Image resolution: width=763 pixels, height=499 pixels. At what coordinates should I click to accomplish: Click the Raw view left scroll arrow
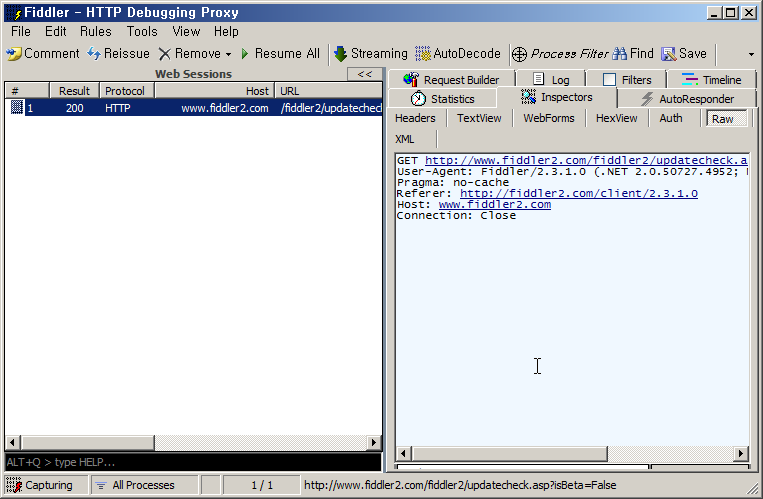pyautogui.click(x=403, y=454)
